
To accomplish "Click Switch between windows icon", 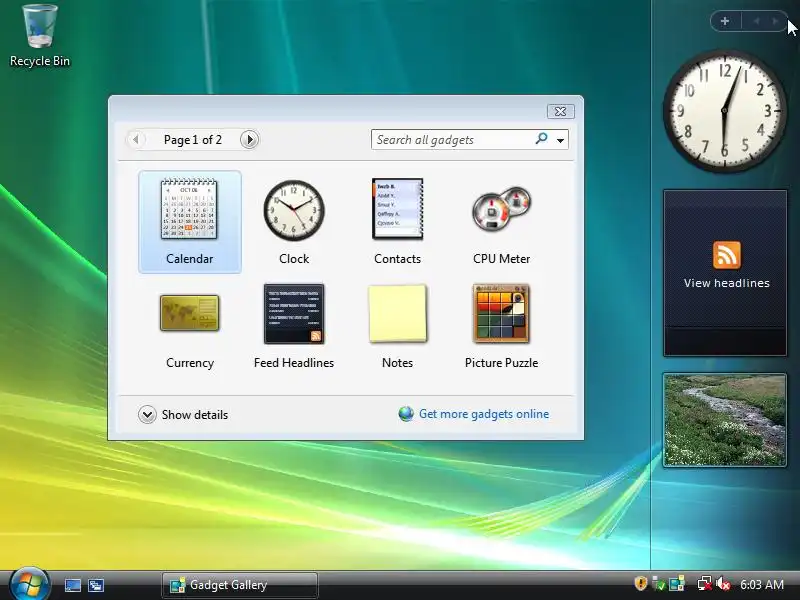I will pyautogui.click(x=95, y=585).
